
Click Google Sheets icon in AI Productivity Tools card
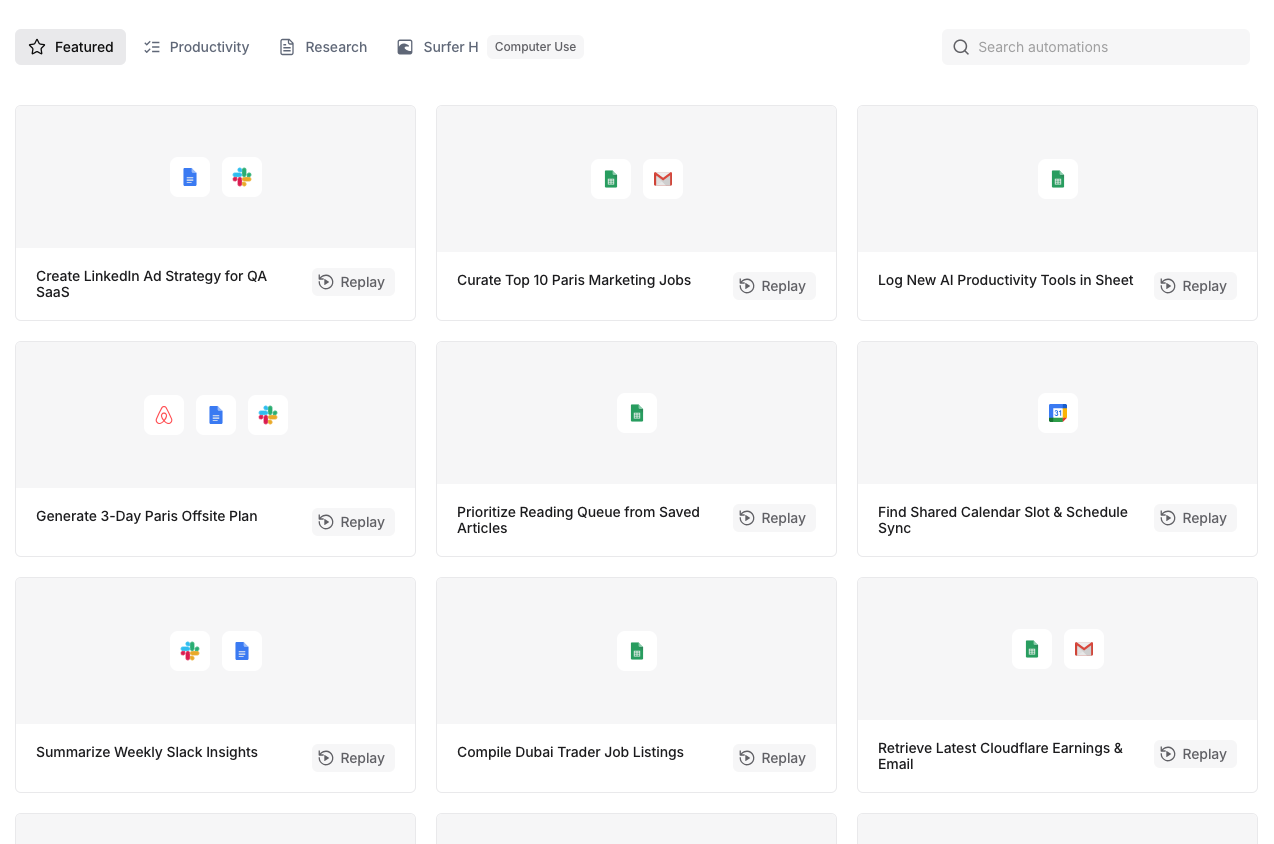[1057, 179]
